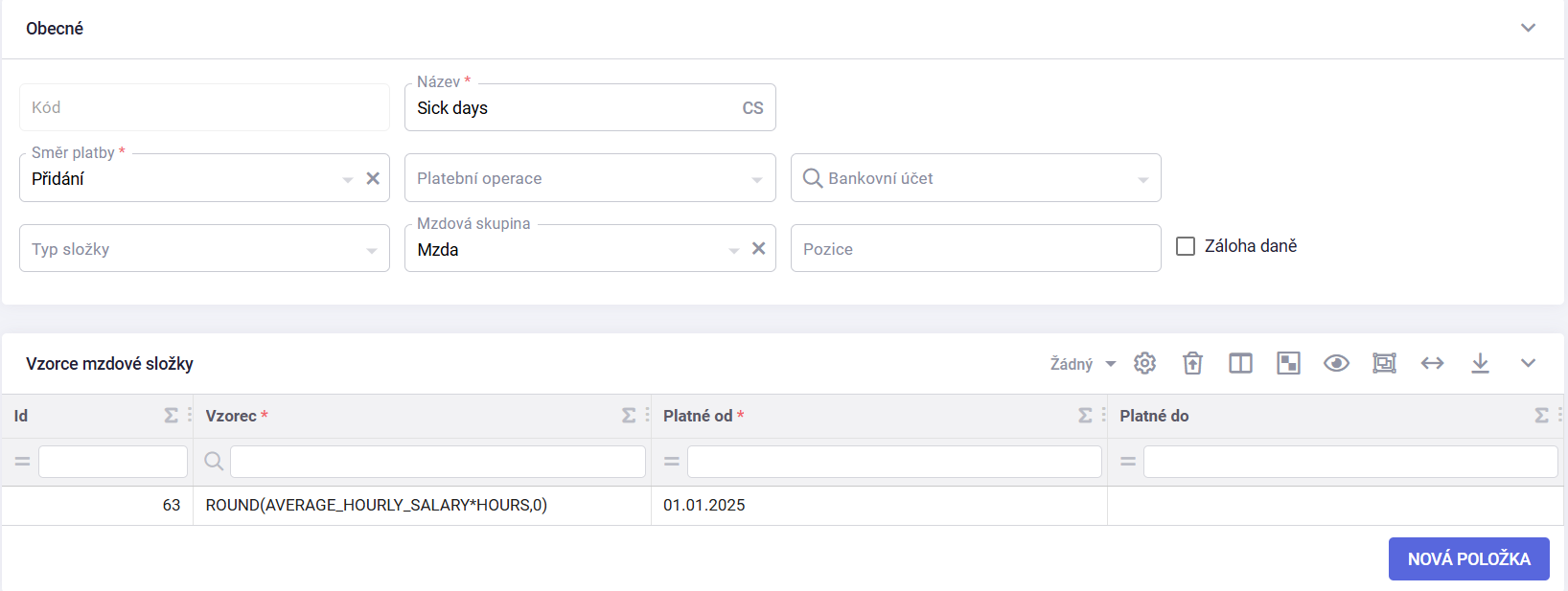Focus the Kód input field

click(204, 107)
